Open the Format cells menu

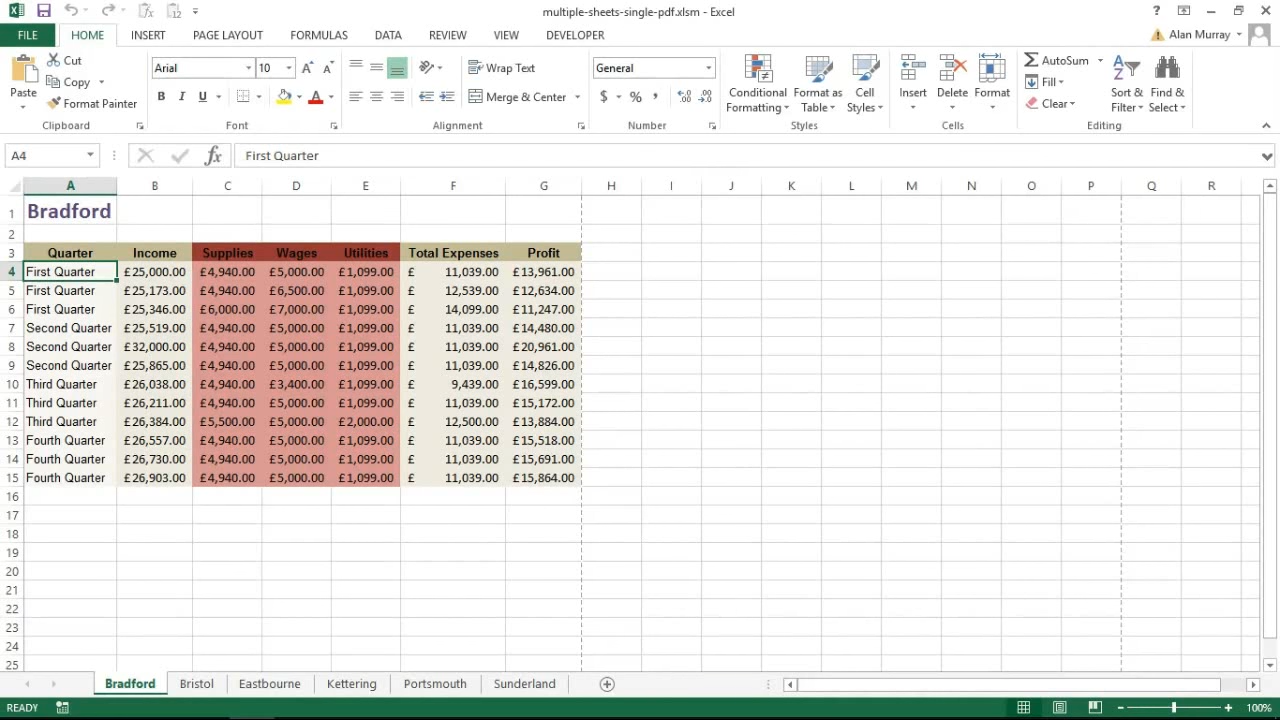[x=992, y=84]
